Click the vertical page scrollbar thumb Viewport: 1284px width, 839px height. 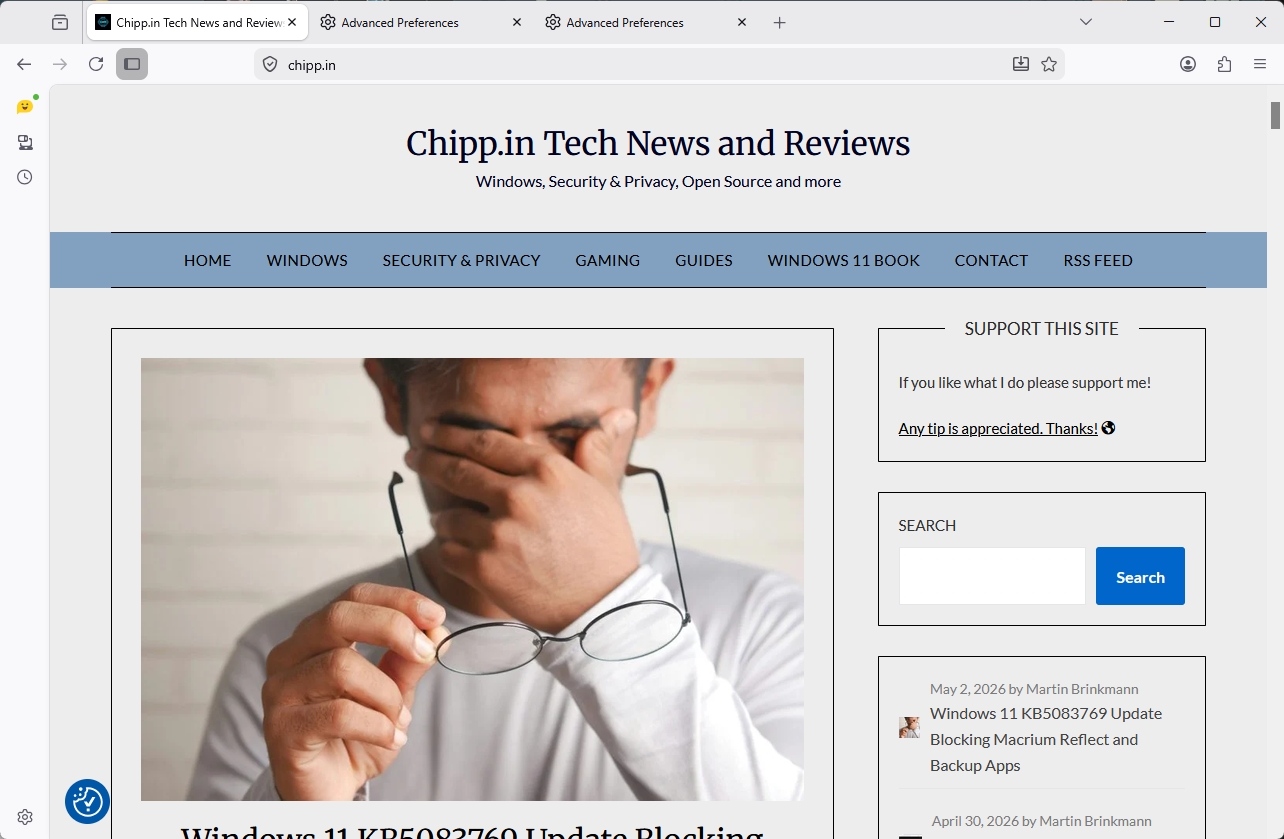click(1275, 115)
